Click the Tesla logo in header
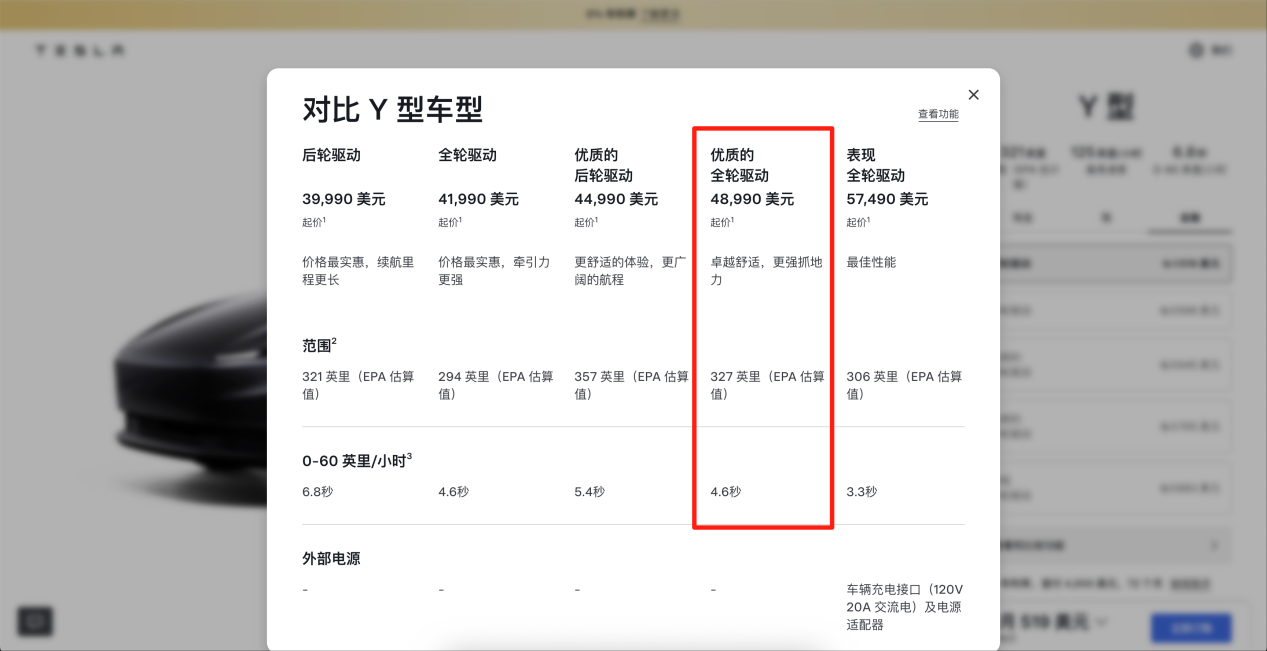The width and height of the screenshot is (1267, 651). pyautogui.click(x=80, y=50)
